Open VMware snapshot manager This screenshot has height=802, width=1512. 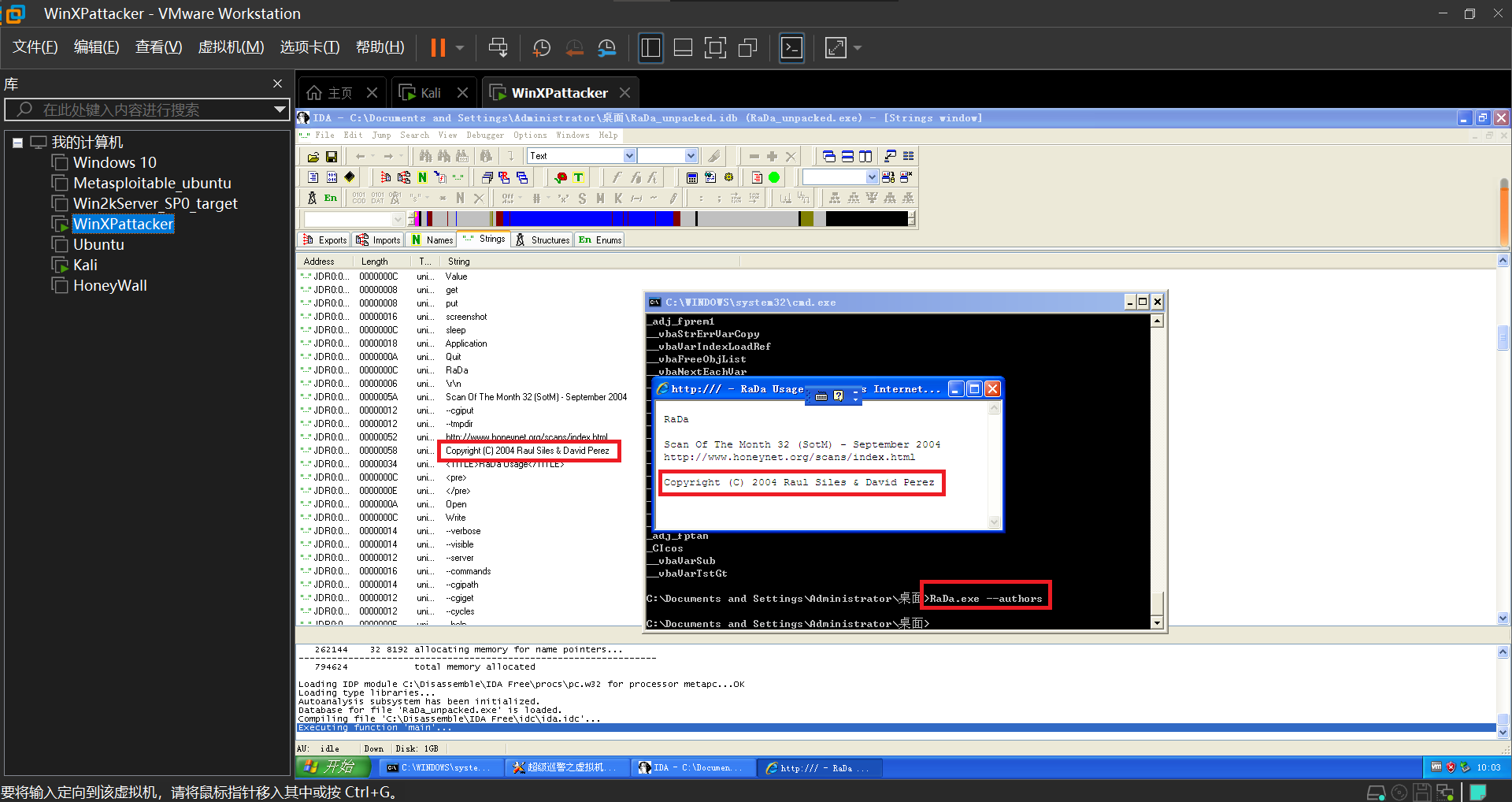(606, 48)
